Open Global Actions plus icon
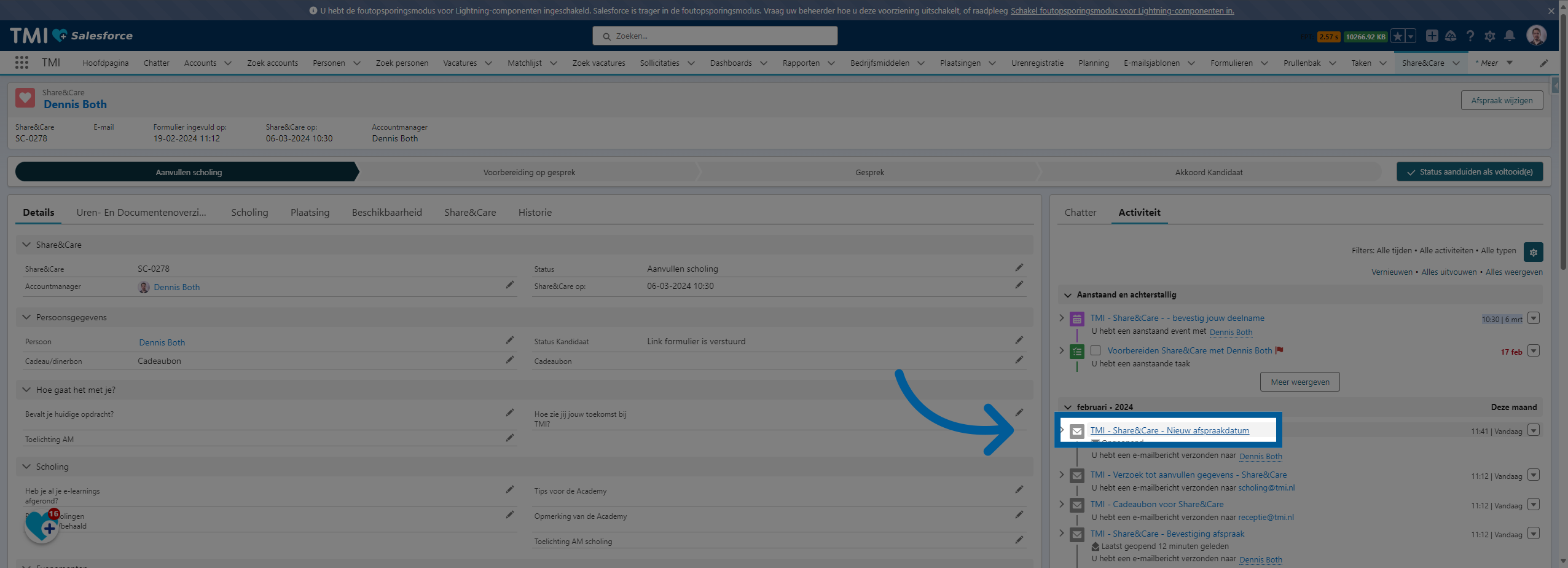This screenshot has height=568, width=1568. (1432, 36)
